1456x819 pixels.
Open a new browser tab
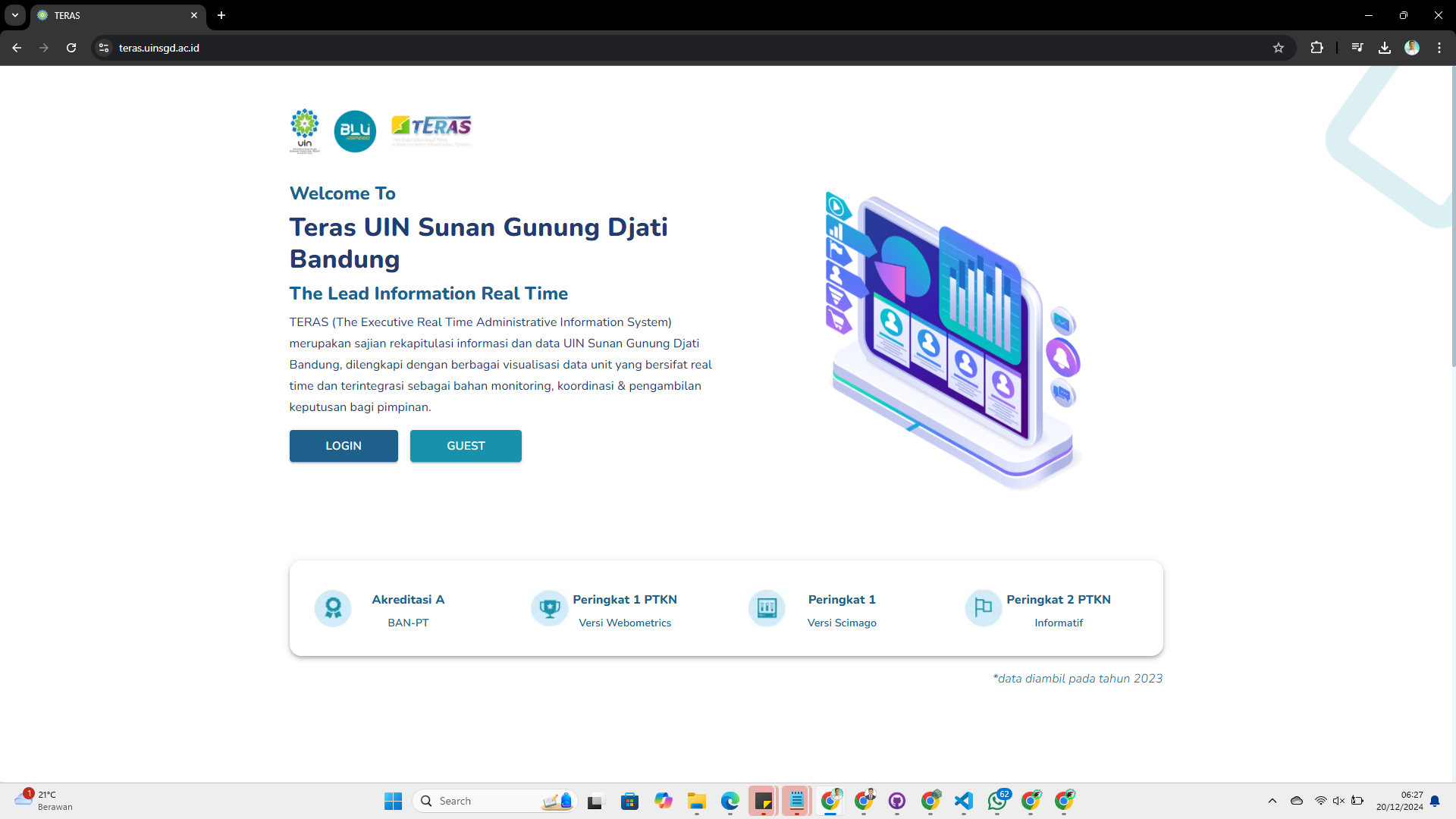pyautogui.click(x=221, y=15)
